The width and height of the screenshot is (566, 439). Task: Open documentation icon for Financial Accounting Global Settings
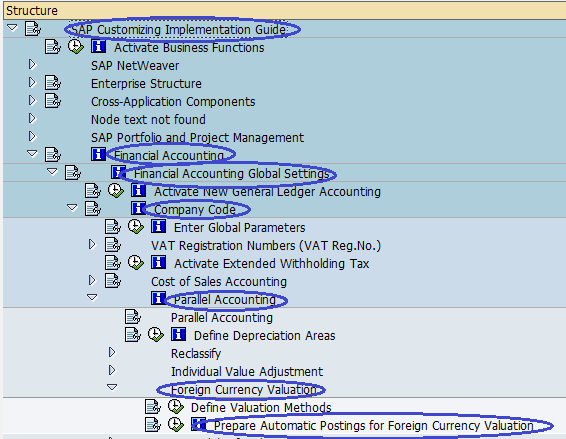[x=73, y=172]
